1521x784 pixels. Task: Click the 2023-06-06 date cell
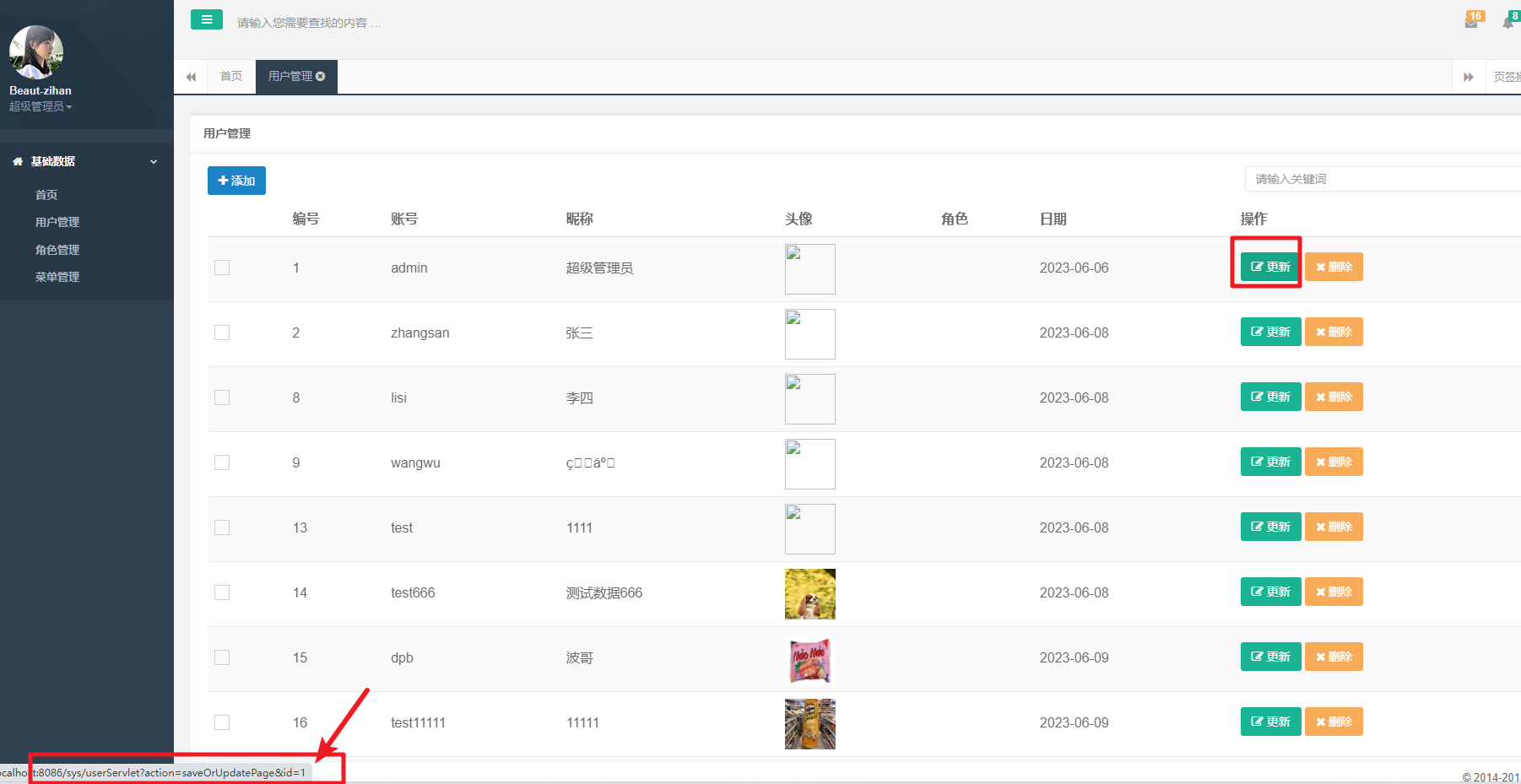click(1074, 268)
